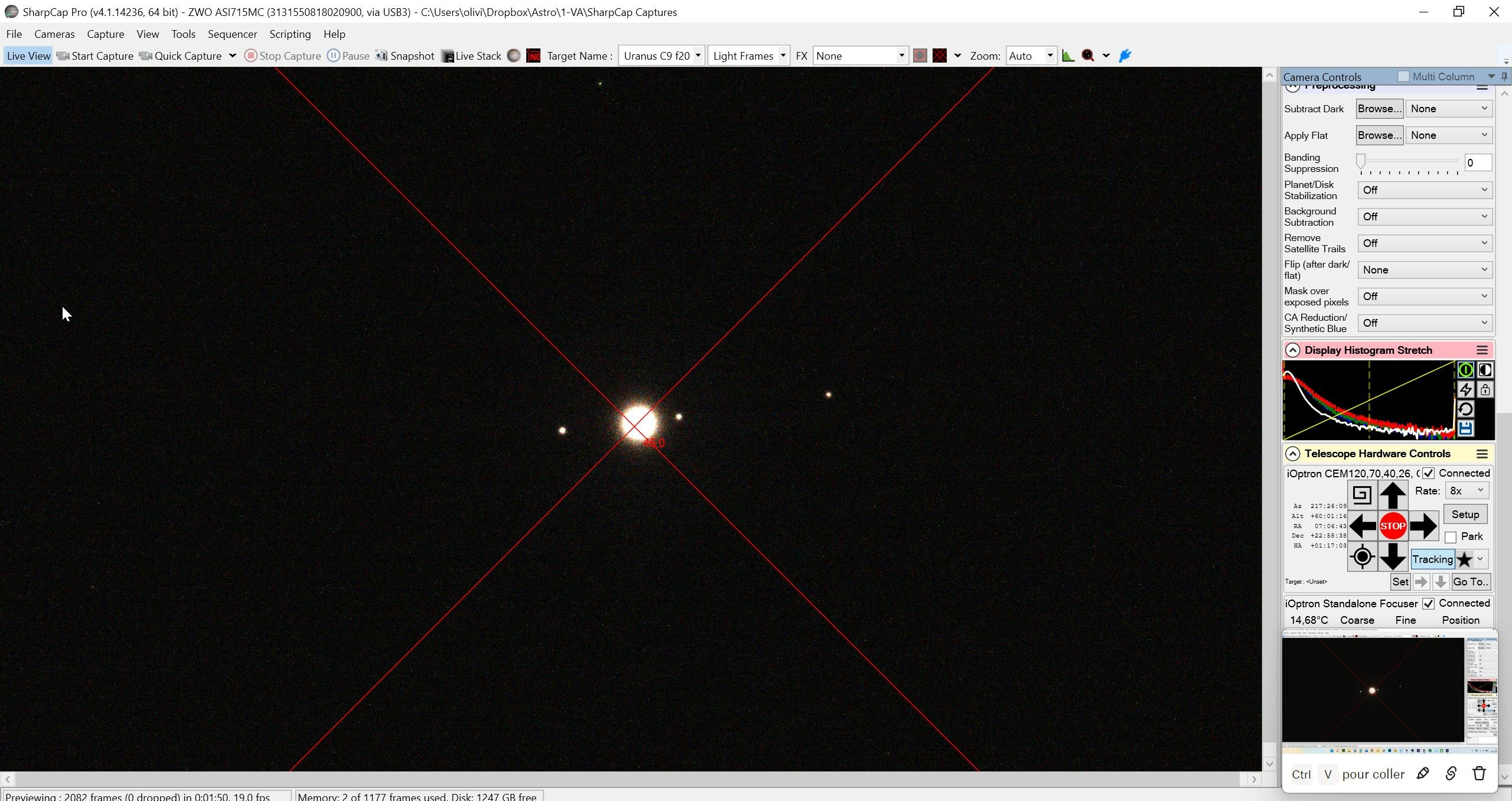Image resolution: width=1512 pixels, height=801 pixels.
Task: Click the histogram auto-stretch lightning icon
Action: point(1465,390)
